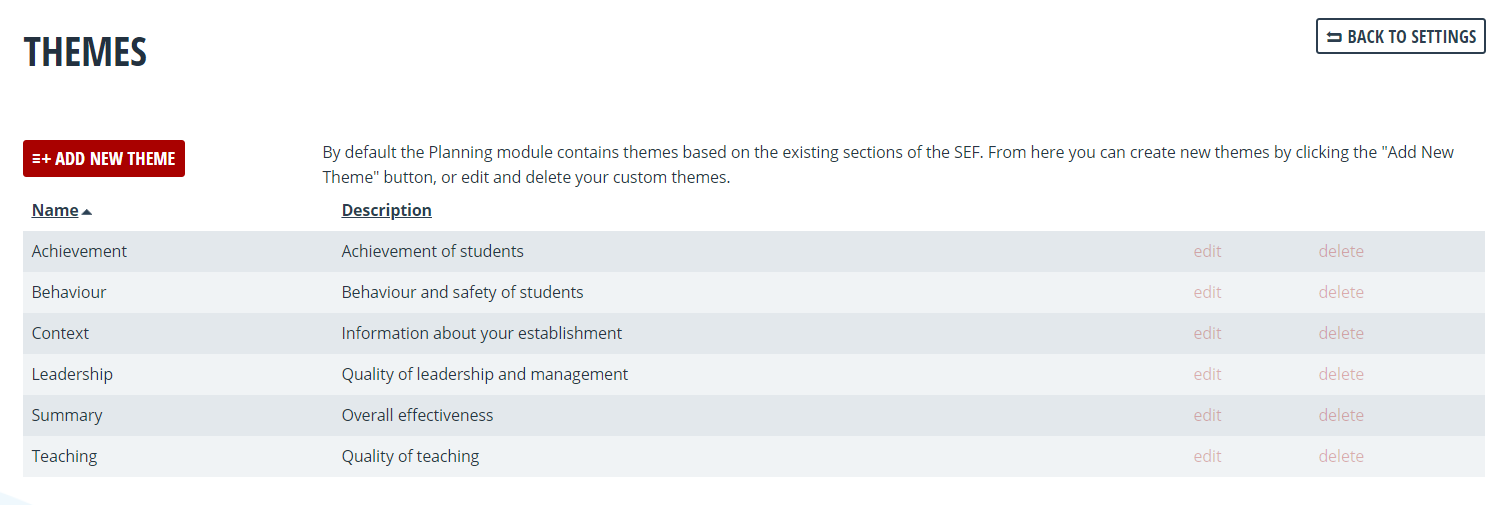Click the Add New Theme button
1505x505 pixels.
tap(104, 158)
